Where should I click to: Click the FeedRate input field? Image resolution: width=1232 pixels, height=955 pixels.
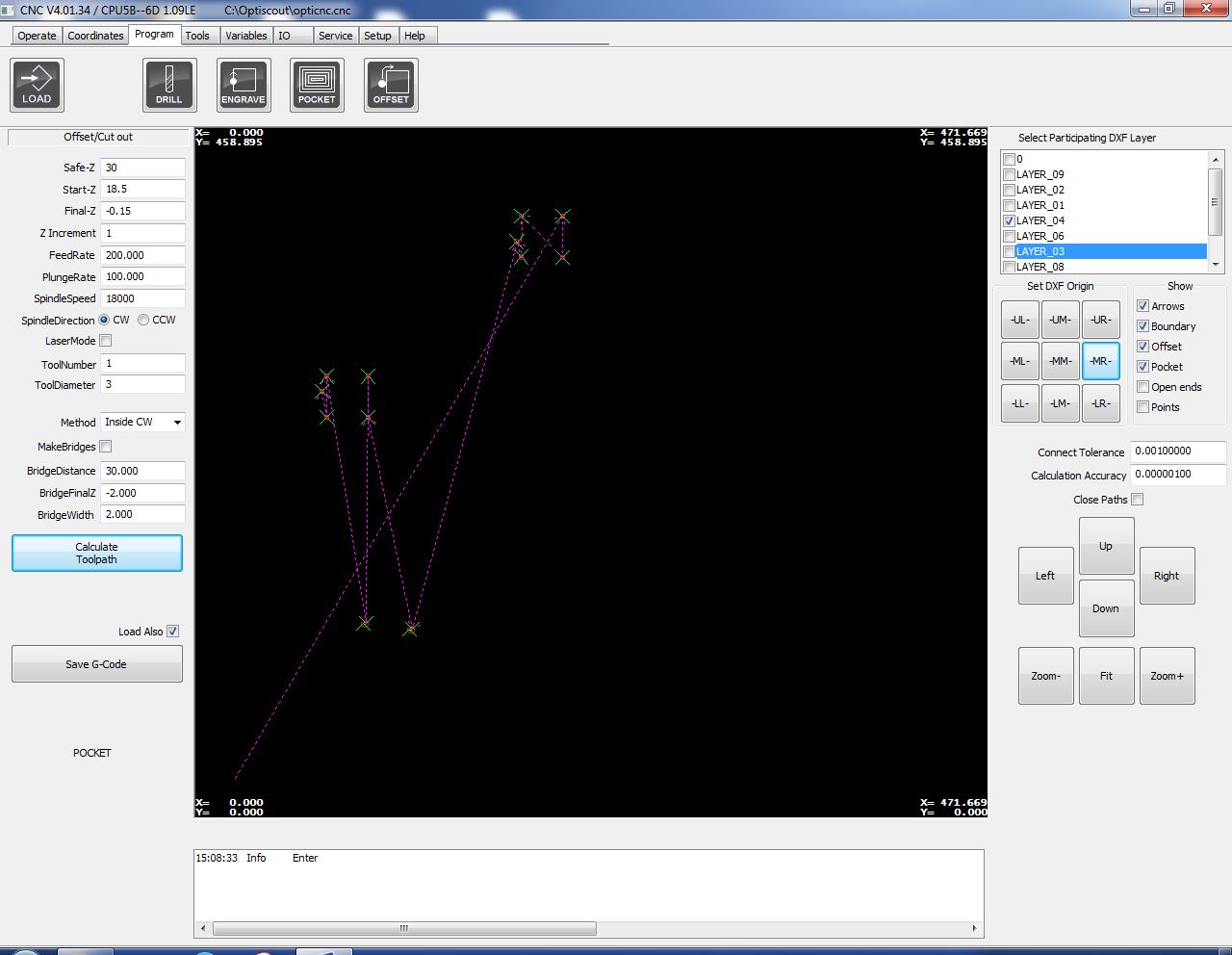(x=143, y=255)
